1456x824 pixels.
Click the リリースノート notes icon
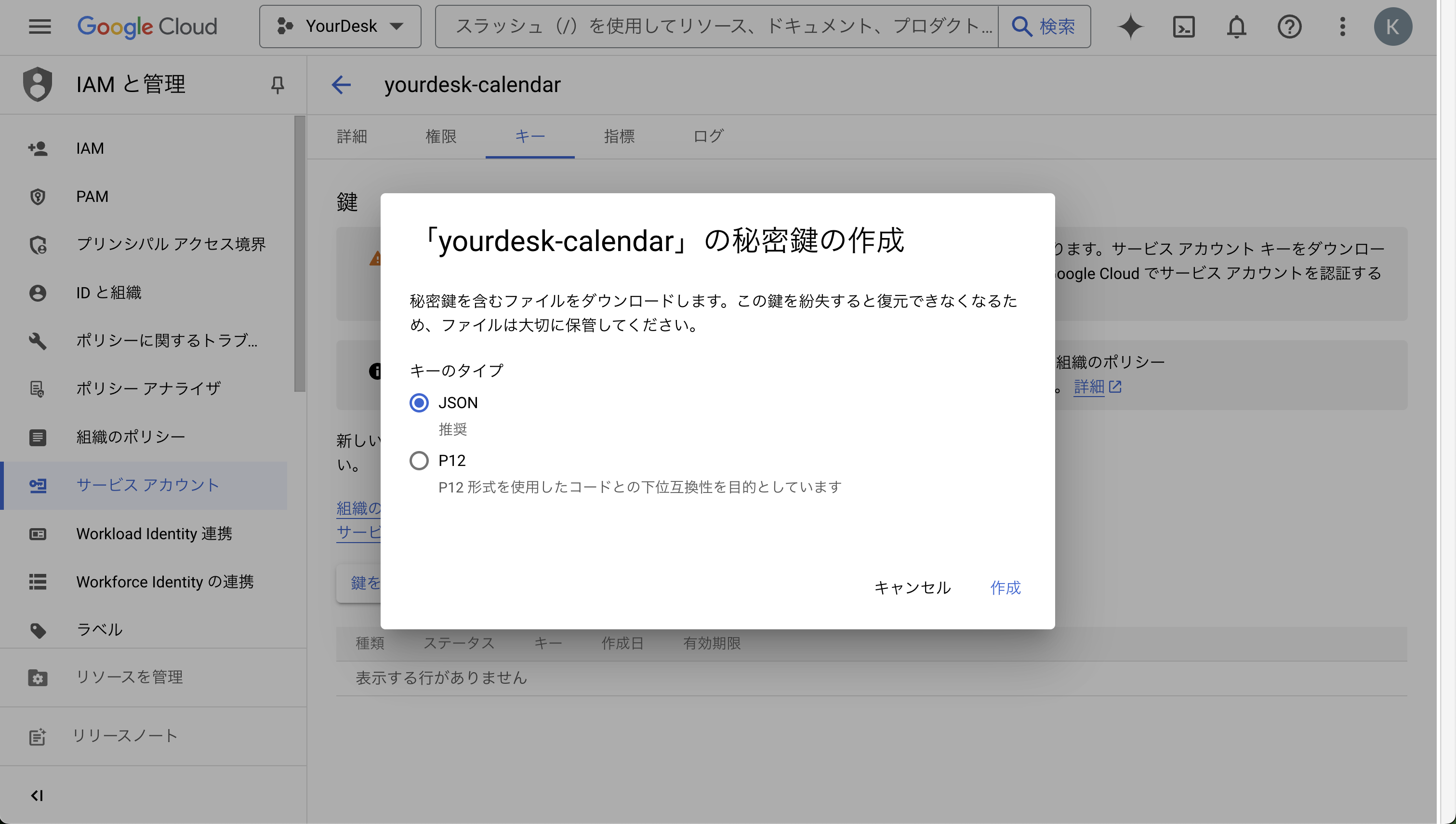(37, 736)
